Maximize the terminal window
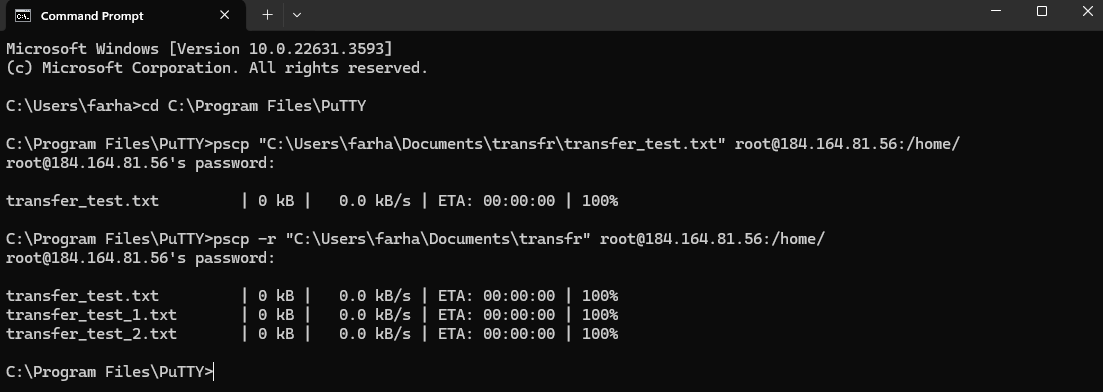 [x=1042, y=11]
